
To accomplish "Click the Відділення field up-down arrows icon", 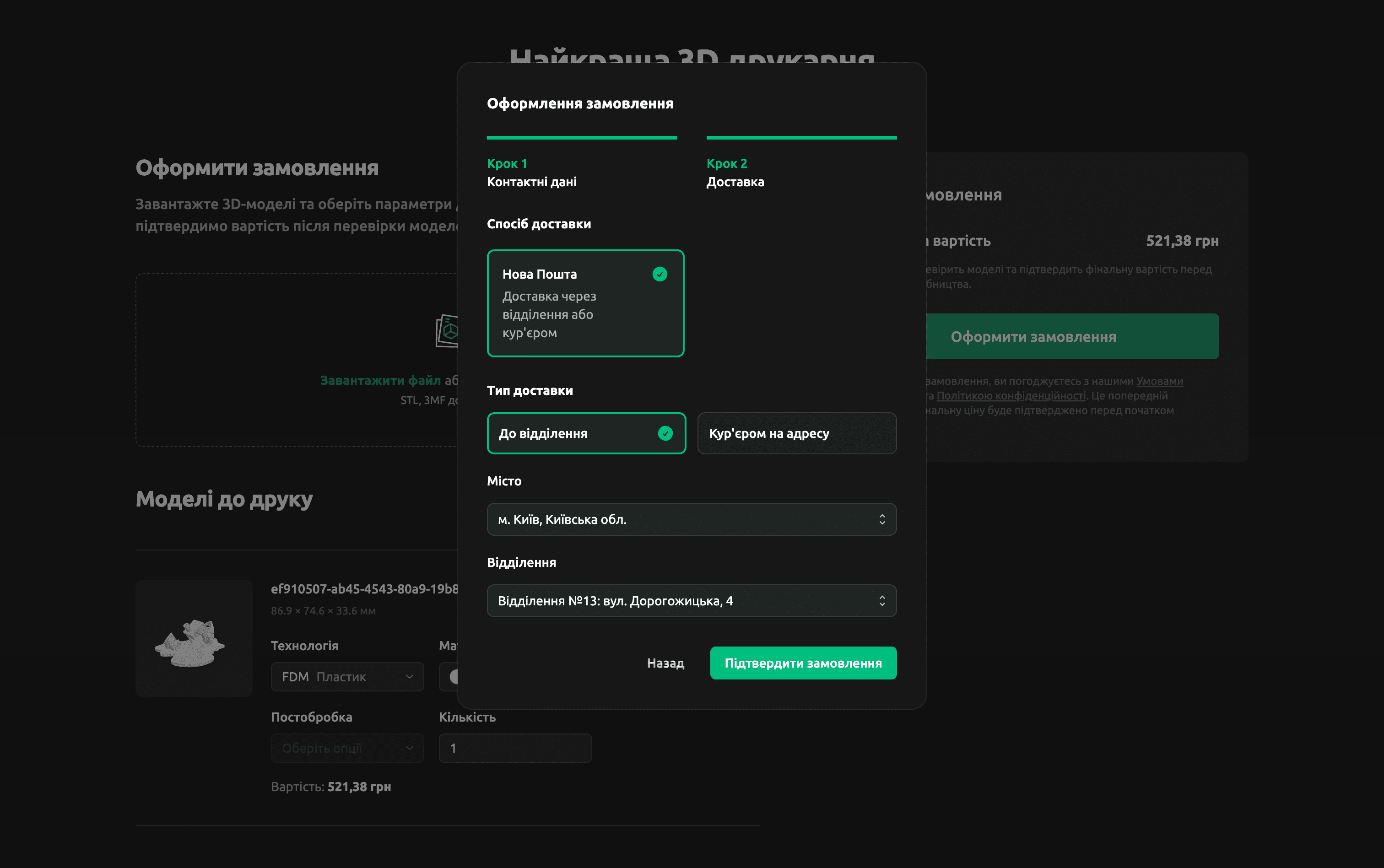I will [x=882, y=601].
